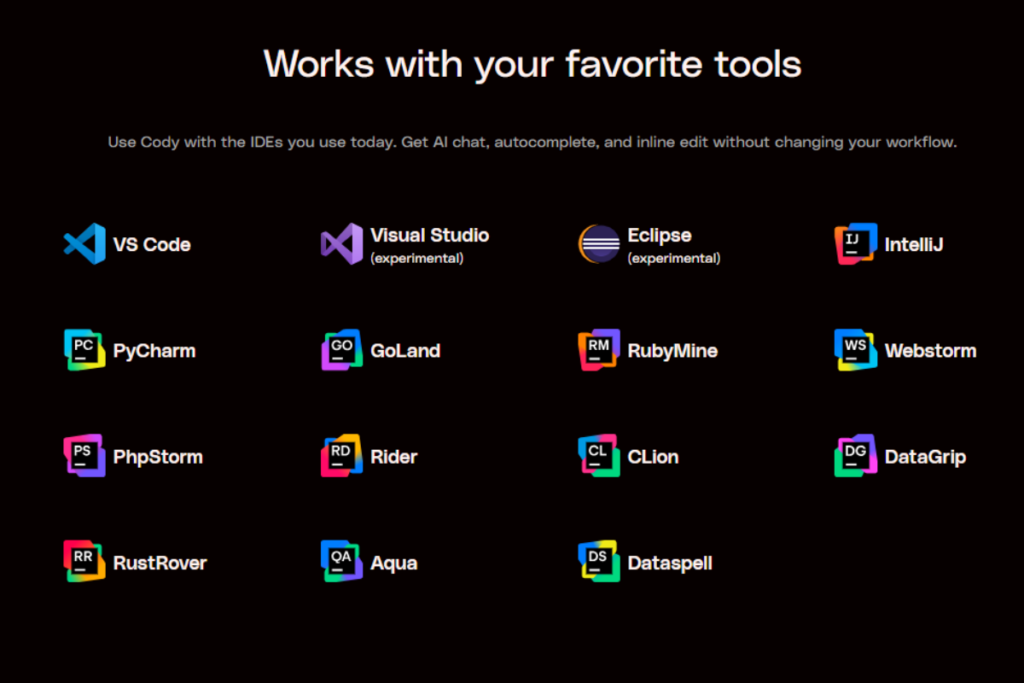The height and width of the screenshot is (683, 1024).
Task: Click the Rider RD logo icon
Action: pos(342,456)
